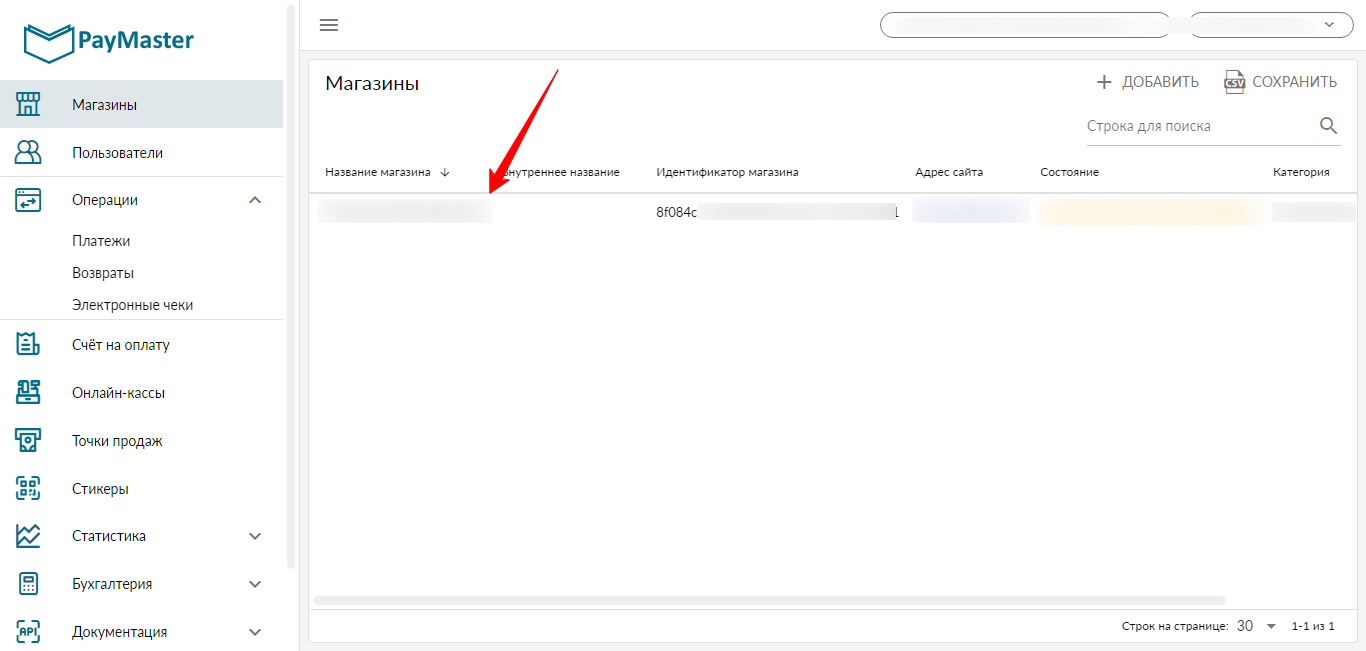Open the Возвраты submenu item
Viewport: 1366px width, 651px height.
[103, 273]
